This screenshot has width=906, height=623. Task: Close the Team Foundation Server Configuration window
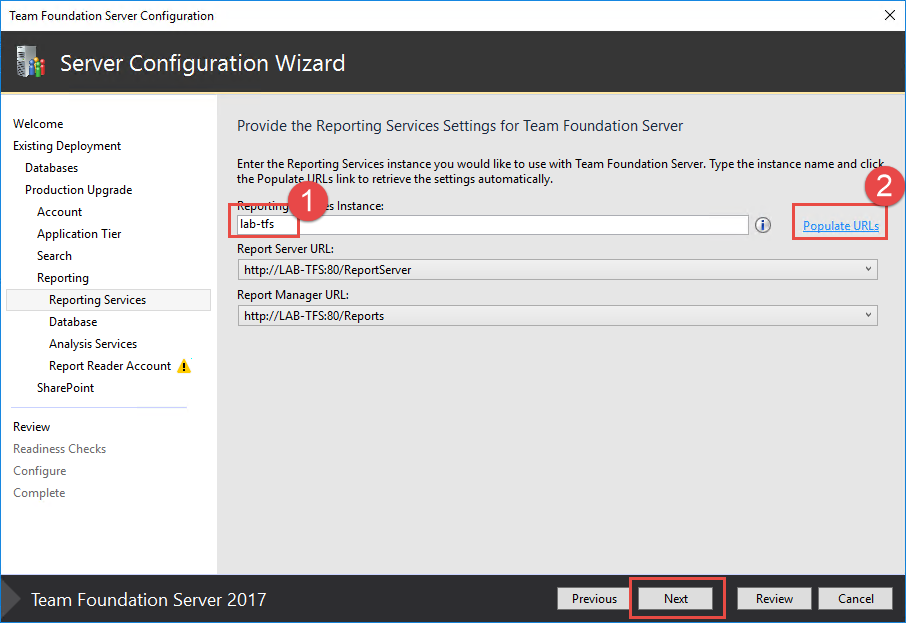coord(889,16)
